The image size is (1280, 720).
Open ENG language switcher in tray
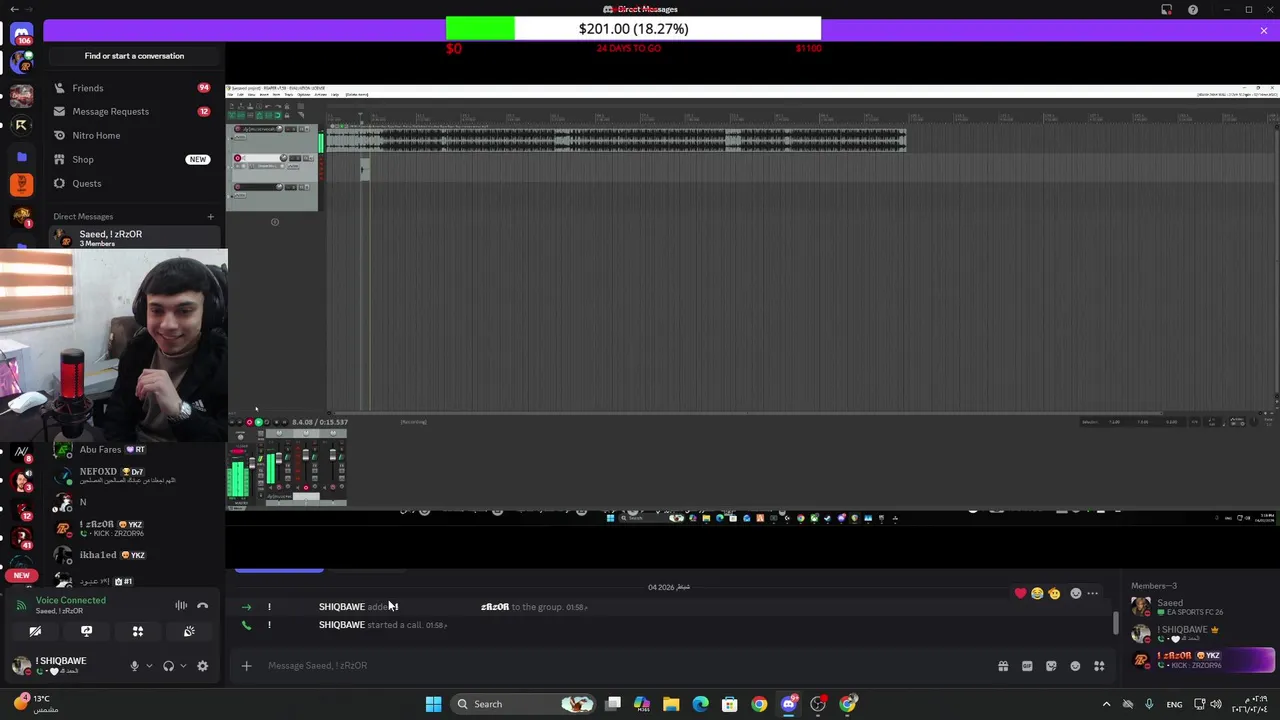[1174, 704]
